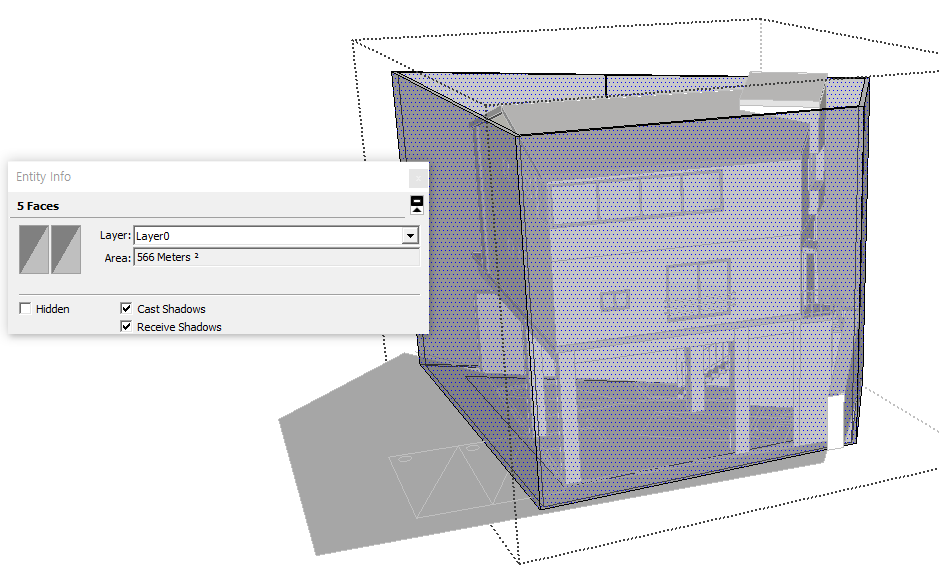This screenshot has width=939, height=585.
Task: Select the Area value field
Action: coord(276,257)
